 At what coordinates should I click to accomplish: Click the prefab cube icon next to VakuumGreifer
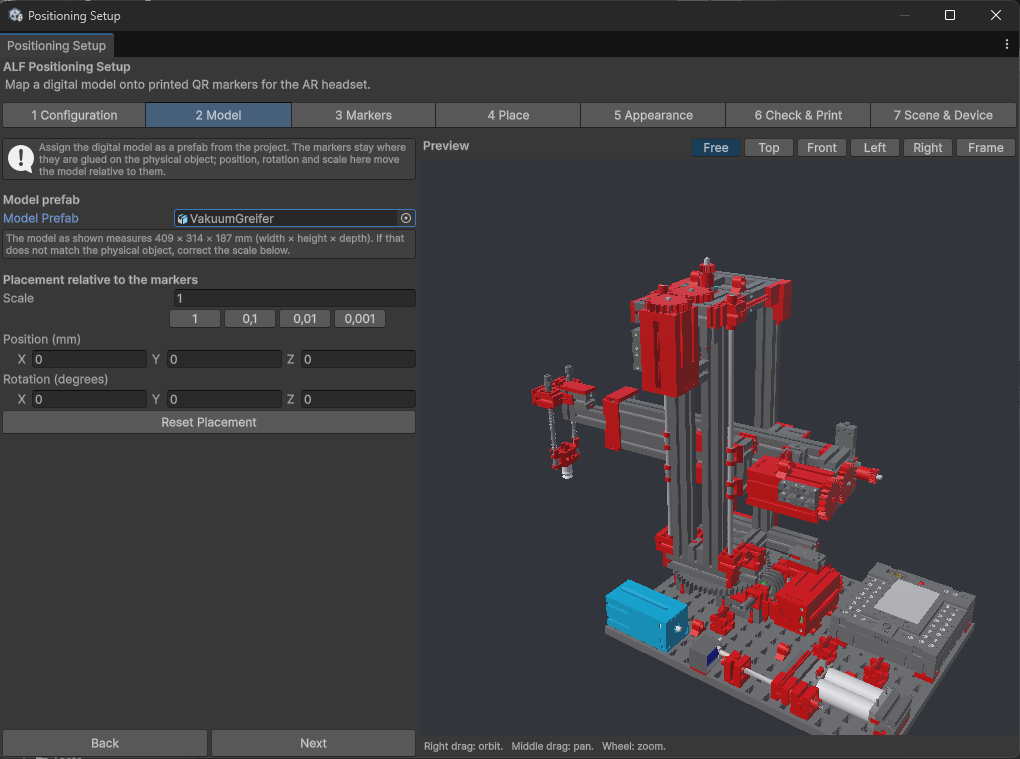[x=182, y=219]
